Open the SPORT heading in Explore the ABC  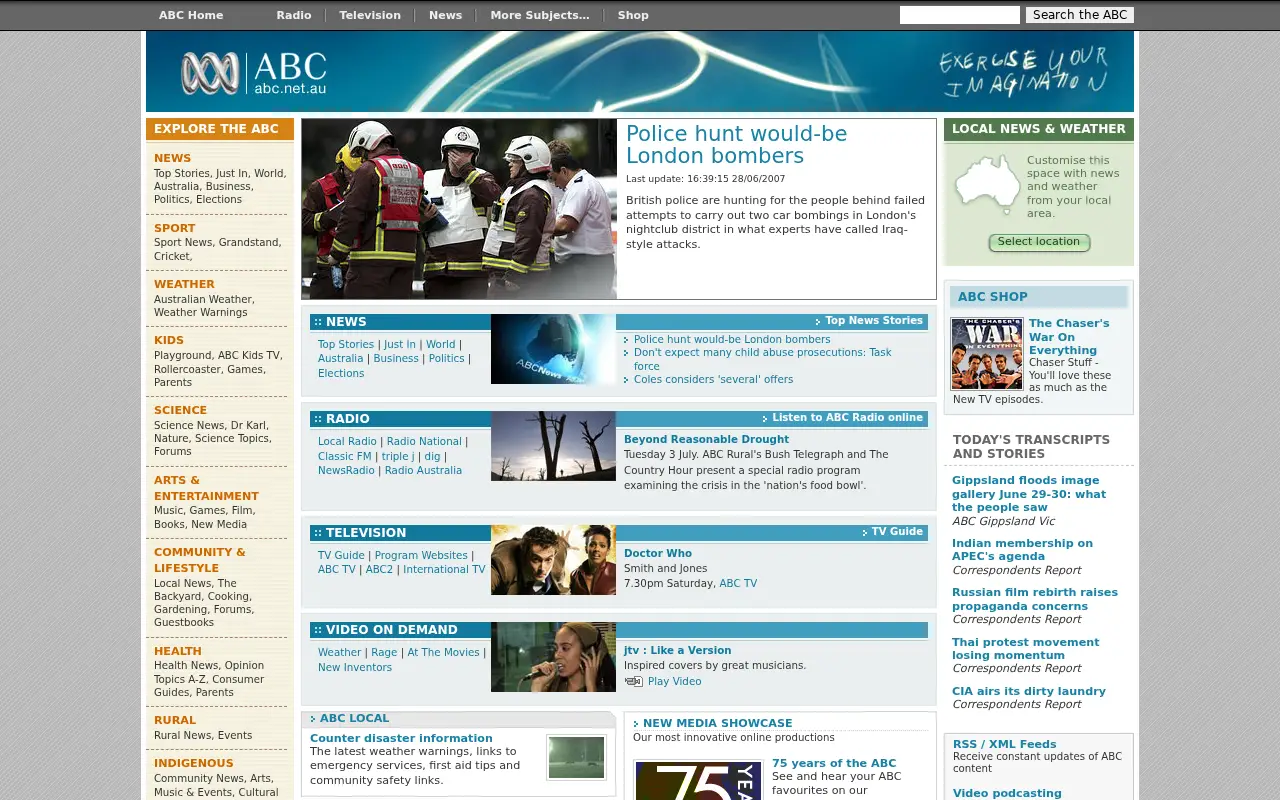[175, 229]
